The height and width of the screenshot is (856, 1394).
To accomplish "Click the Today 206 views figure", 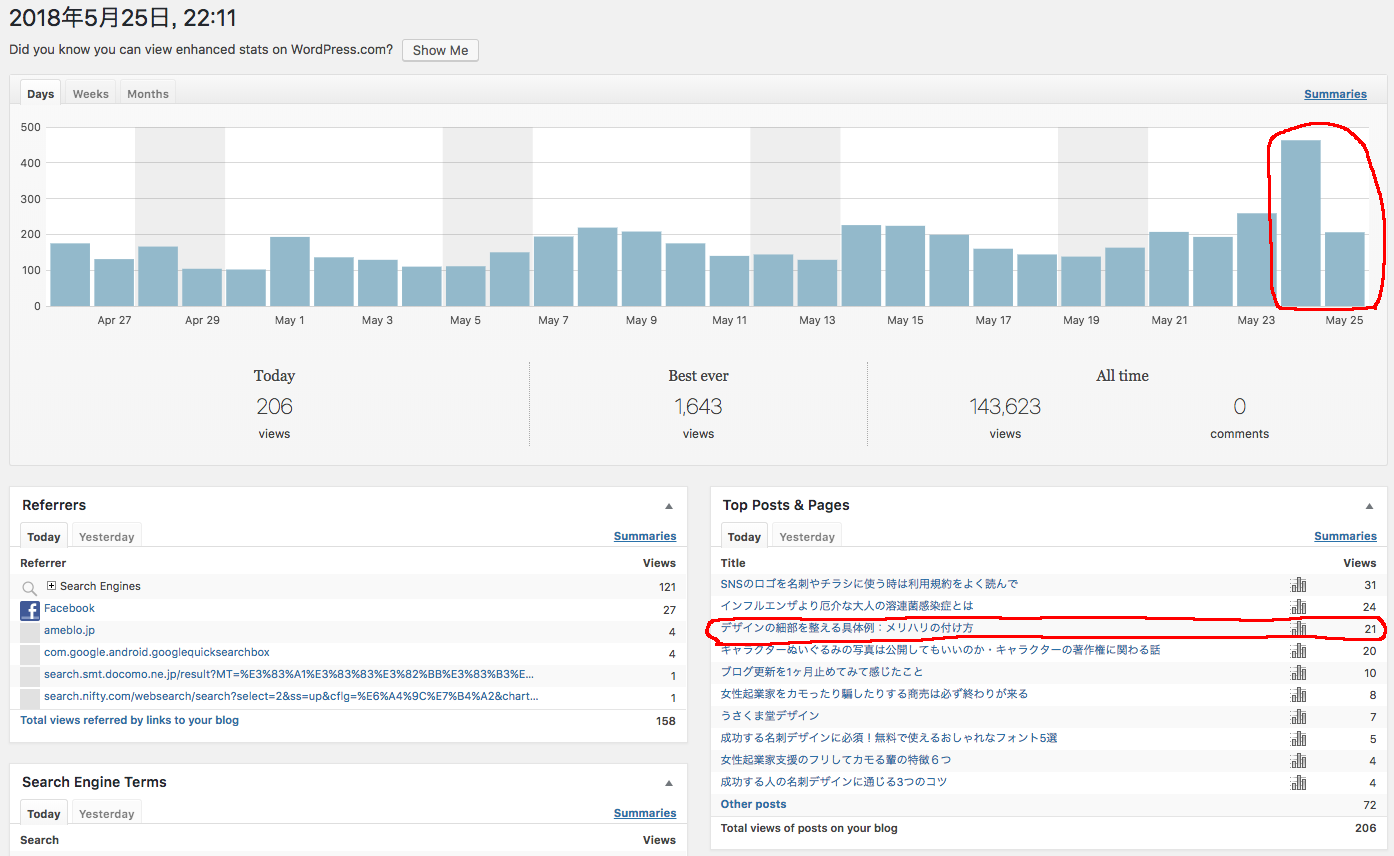I will click(274, 407).
